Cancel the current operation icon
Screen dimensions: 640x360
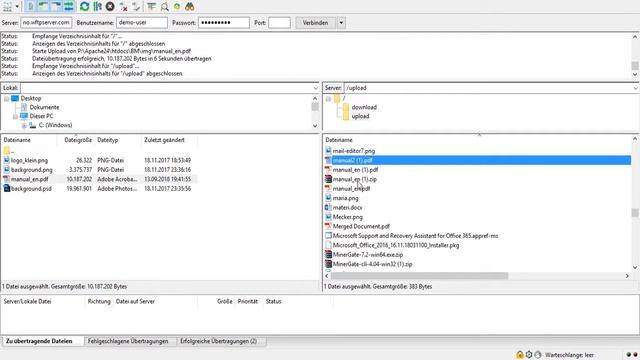[110, 7]
